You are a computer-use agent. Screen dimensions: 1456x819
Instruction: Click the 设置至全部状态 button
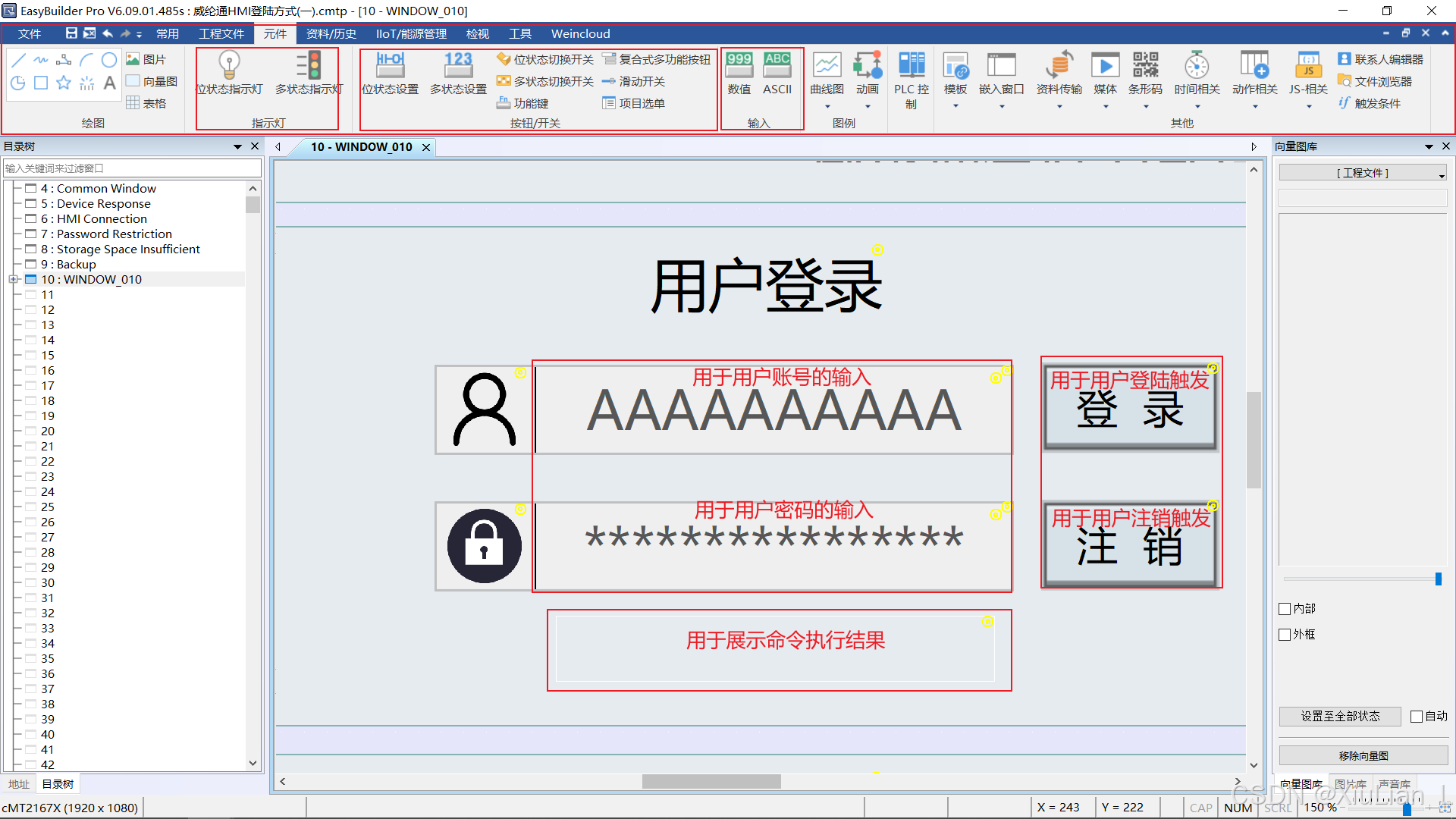1340,717
